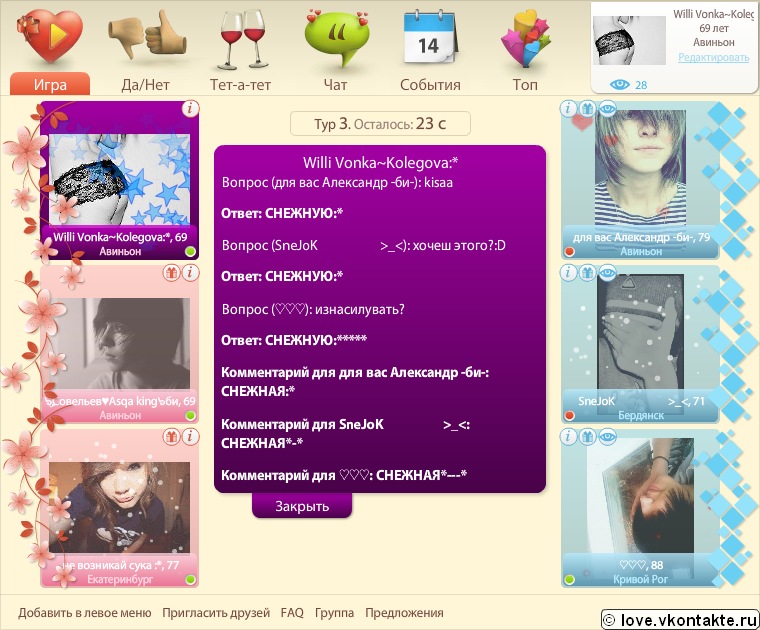The width and height of the screenshot is (760, 630).
Task: Click gift icon on SneJoK card
Action: 588,272
